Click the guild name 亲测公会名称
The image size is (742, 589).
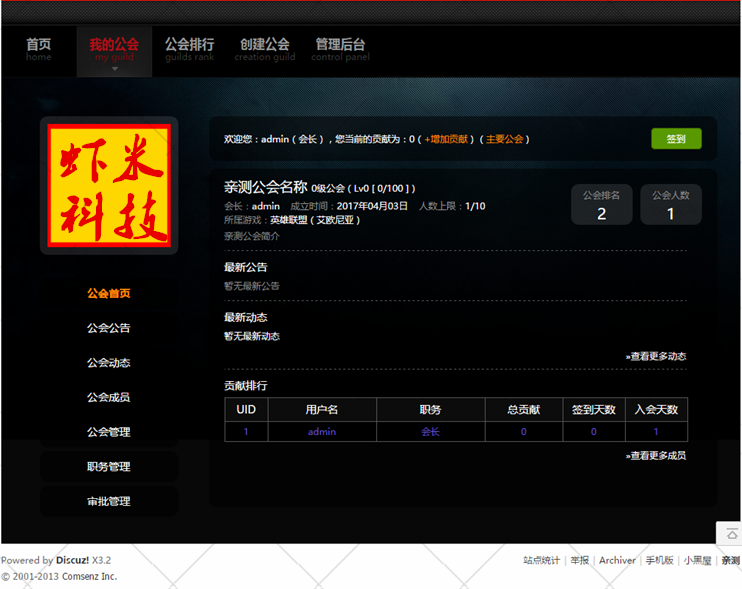[x=265, y=187]
